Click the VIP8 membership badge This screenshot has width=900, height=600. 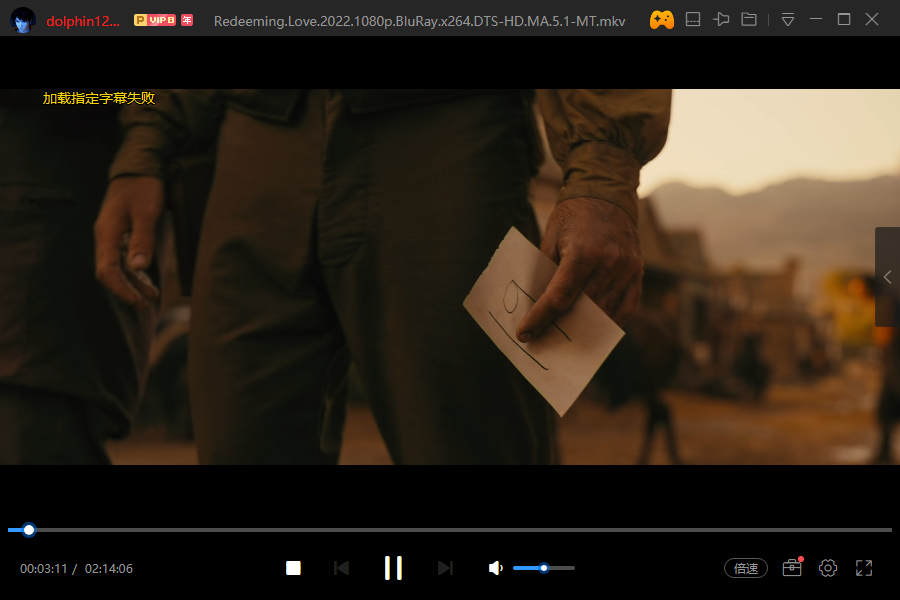pos(155,20)
